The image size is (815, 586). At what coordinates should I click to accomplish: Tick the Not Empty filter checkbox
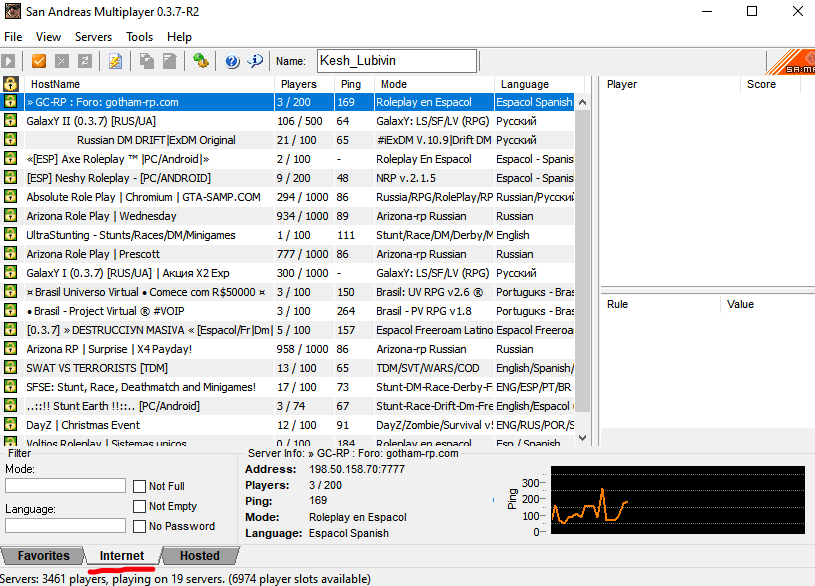140,506
